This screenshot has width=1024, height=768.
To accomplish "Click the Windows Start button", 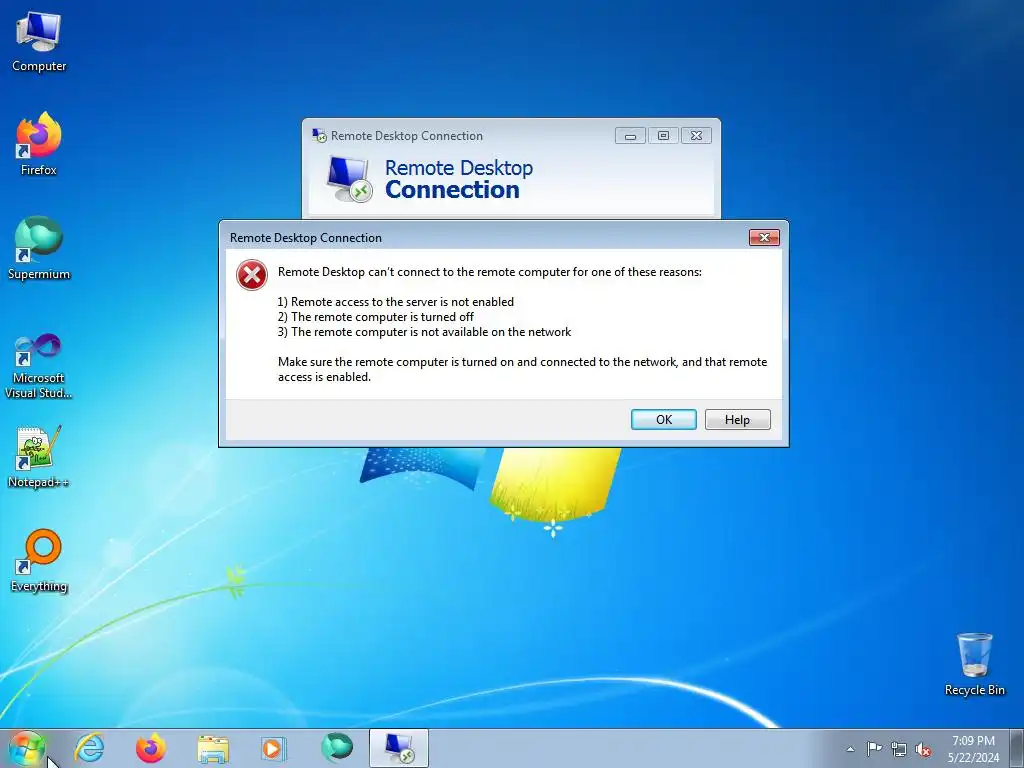I will 26,748.
